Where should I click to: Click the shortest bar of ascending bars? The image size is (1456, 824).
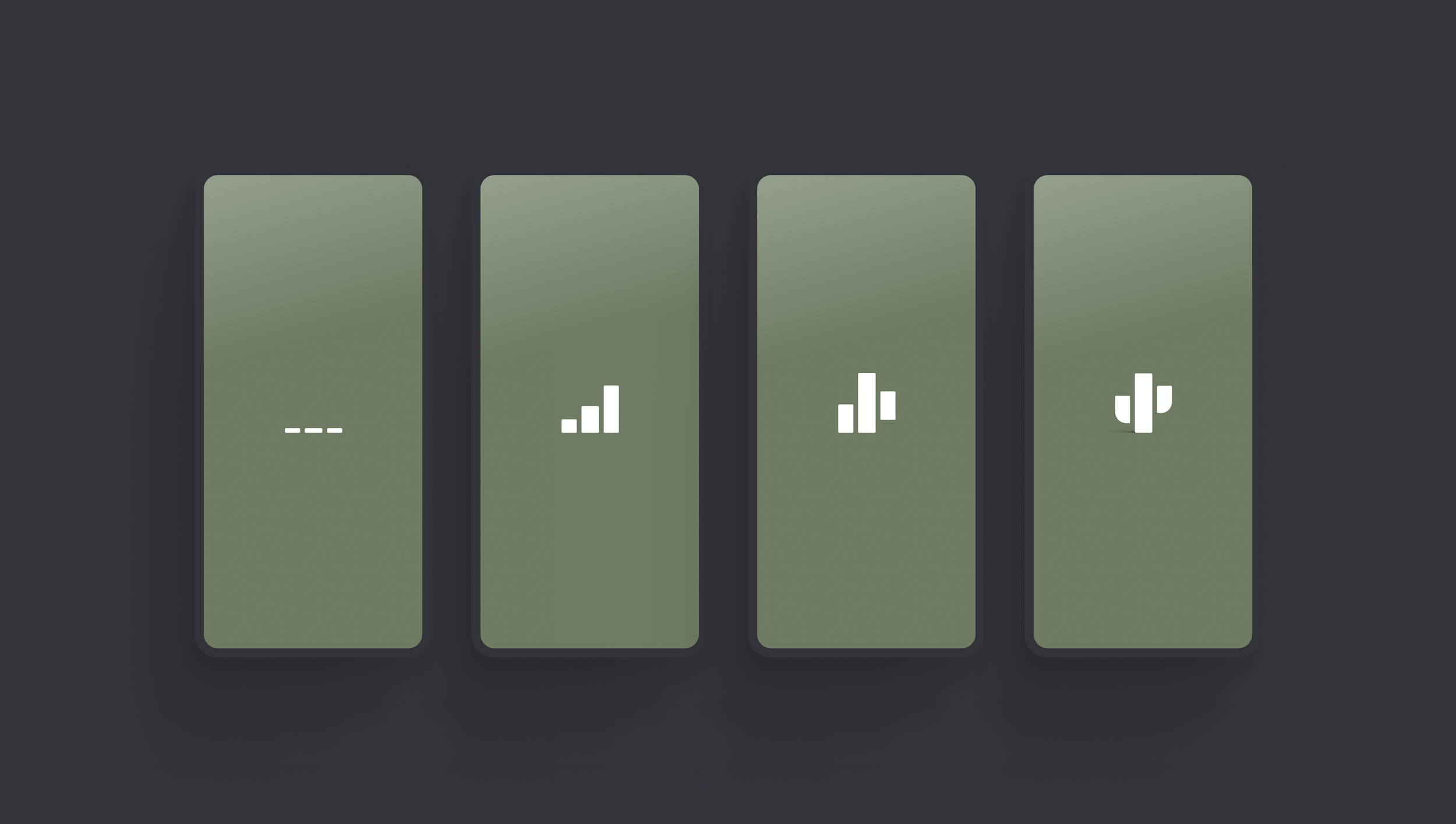coord(569,426)
